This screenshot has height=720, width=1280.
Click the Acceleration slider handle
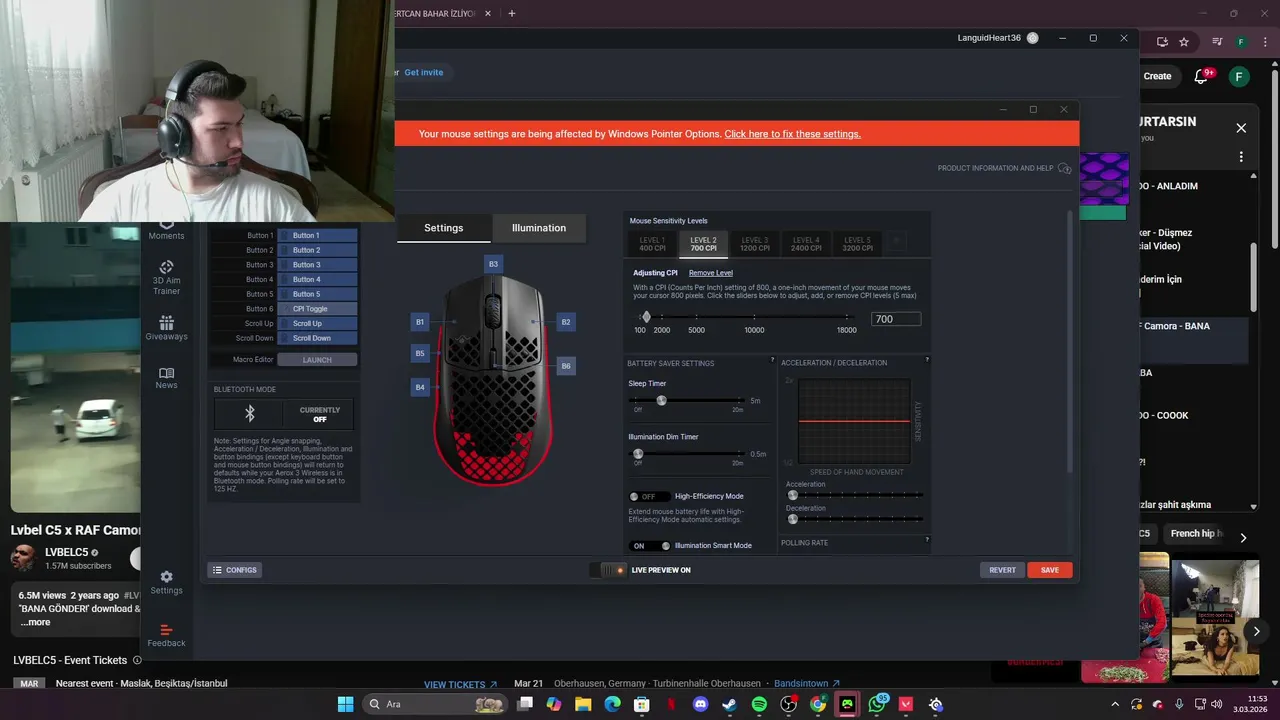[793, 495]
